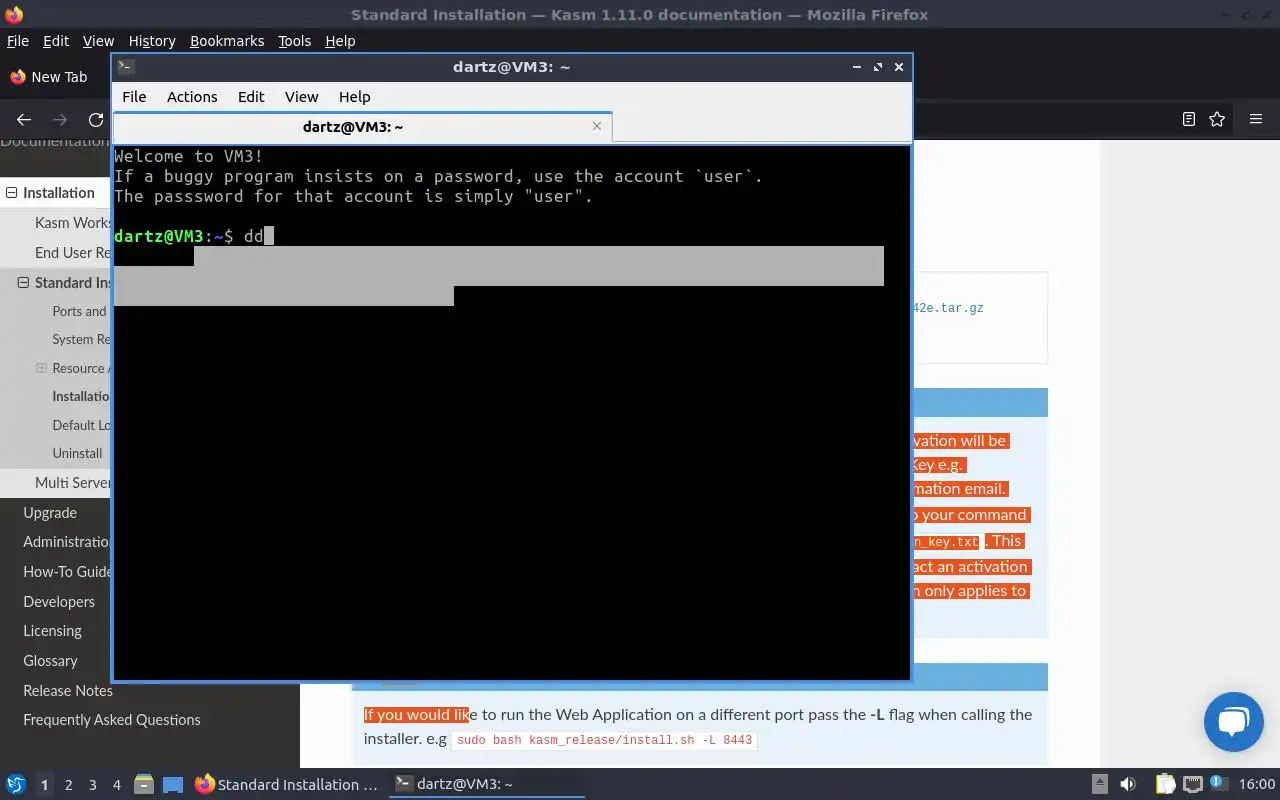Open the Kasm Workspaces sidebar link
This screenshot has width=1280, height=800.
point(73,223)
